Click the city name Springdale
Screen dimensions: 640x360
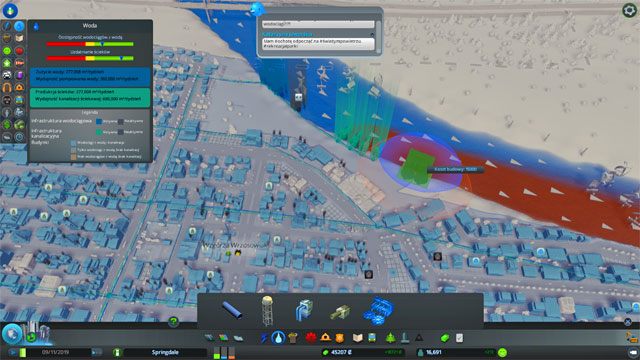pos(165,352)
